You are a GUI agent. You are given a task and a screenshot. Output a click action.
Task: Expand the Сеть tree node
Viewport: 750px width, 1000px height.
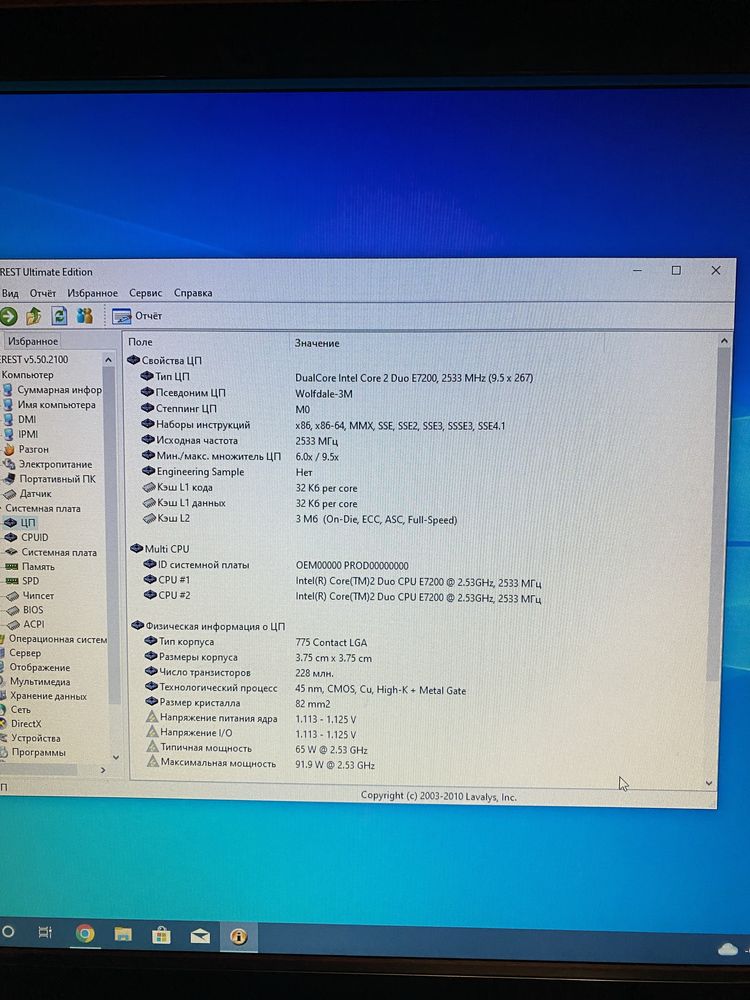(x=16, y=710)
